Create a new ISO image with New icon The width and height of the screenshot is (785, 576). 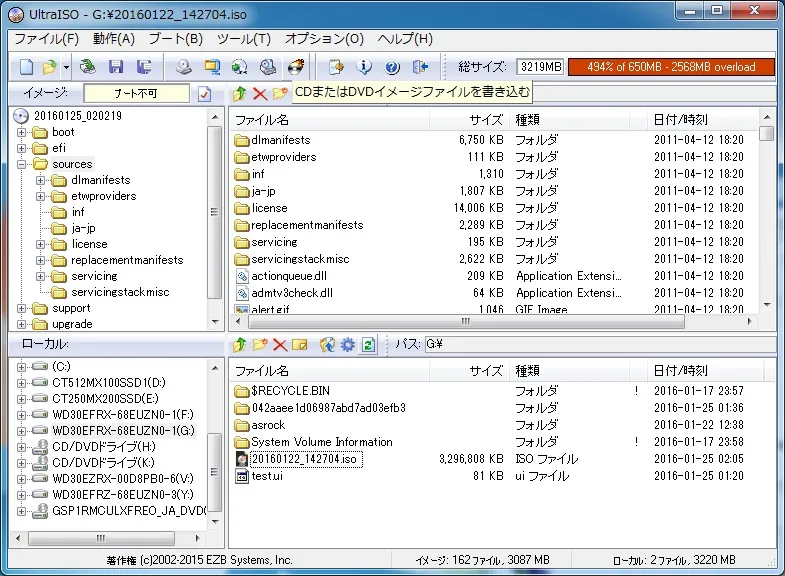point(27,67)
